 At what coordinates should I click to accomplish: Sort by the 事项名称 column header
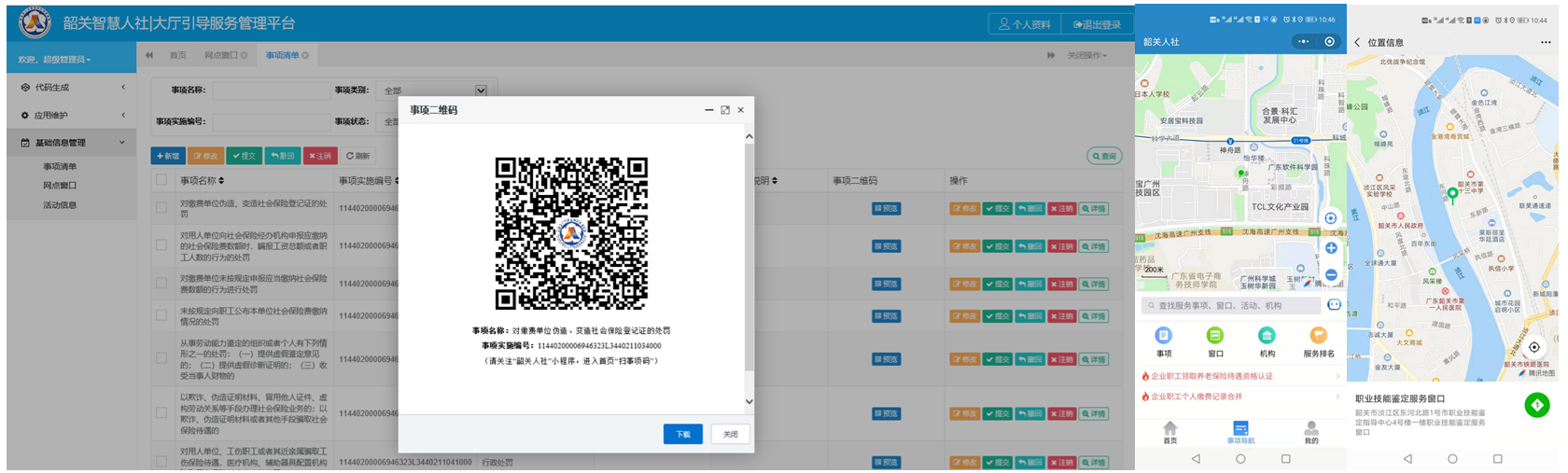point(202,181)
